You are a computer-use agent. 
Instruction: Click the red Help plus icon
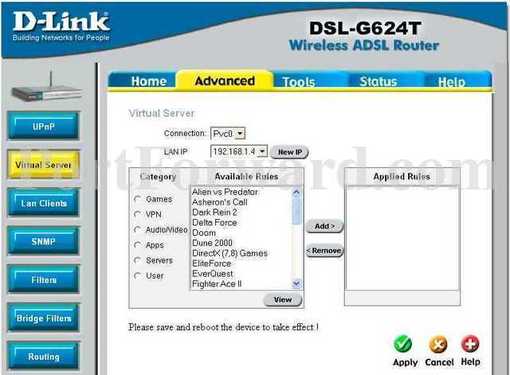(x=470, y=344)
